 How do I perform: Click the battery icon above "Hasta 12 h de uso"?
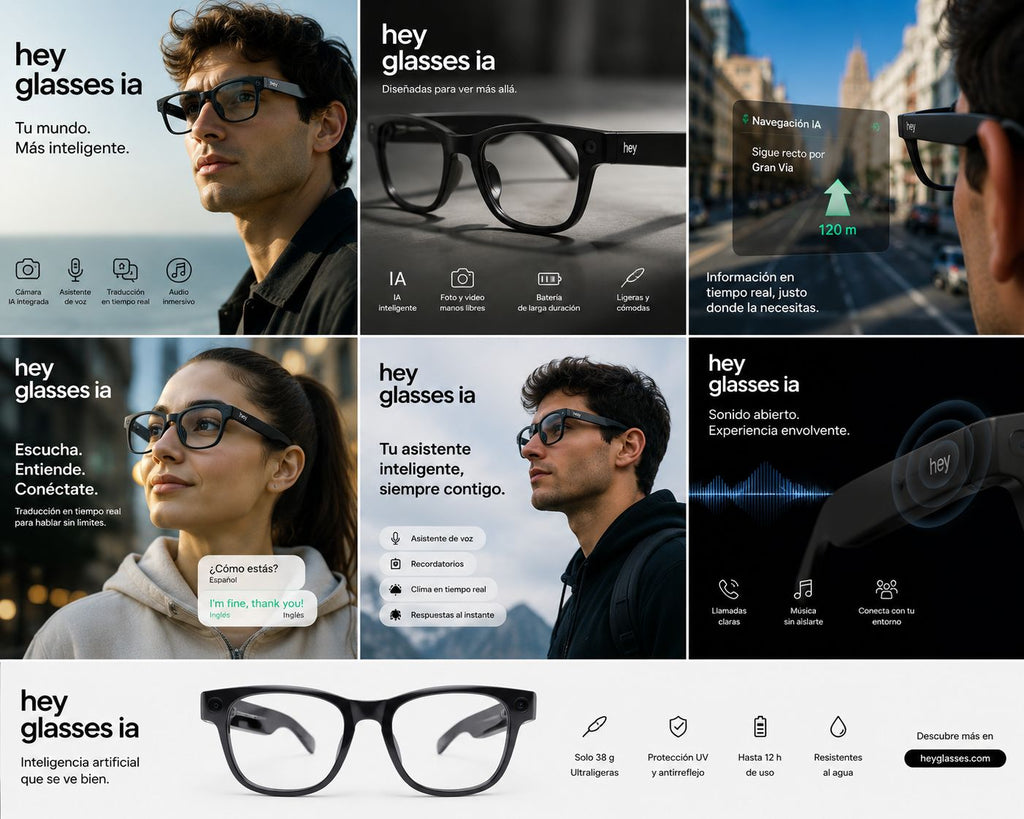[x=760, y=726]
